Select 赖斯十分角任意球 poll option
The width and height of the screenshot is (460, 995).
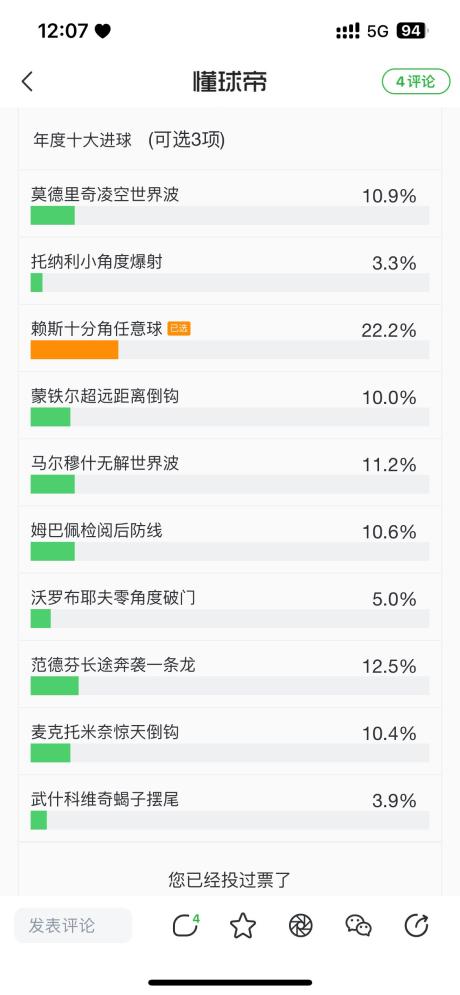(230, 338)
